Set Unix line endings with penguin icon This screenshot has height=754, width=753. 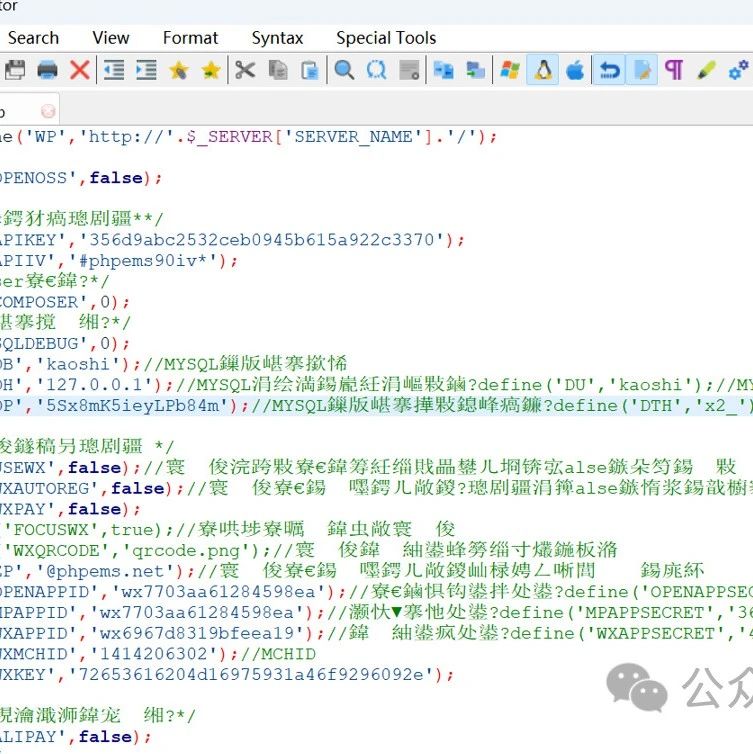(543, 70)
